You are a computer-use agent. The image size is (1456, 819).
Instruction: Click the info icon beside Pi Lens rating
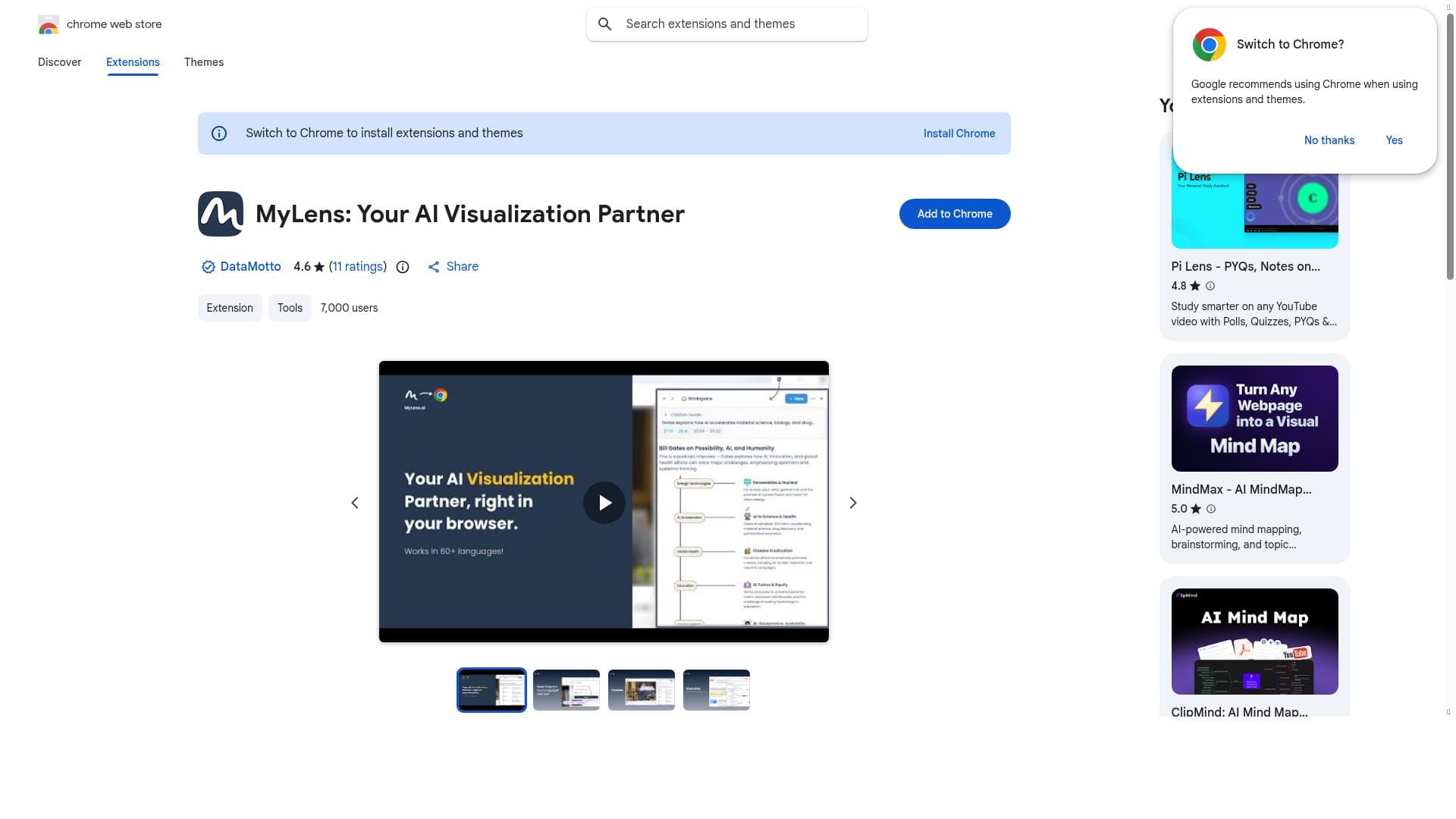1210,286
